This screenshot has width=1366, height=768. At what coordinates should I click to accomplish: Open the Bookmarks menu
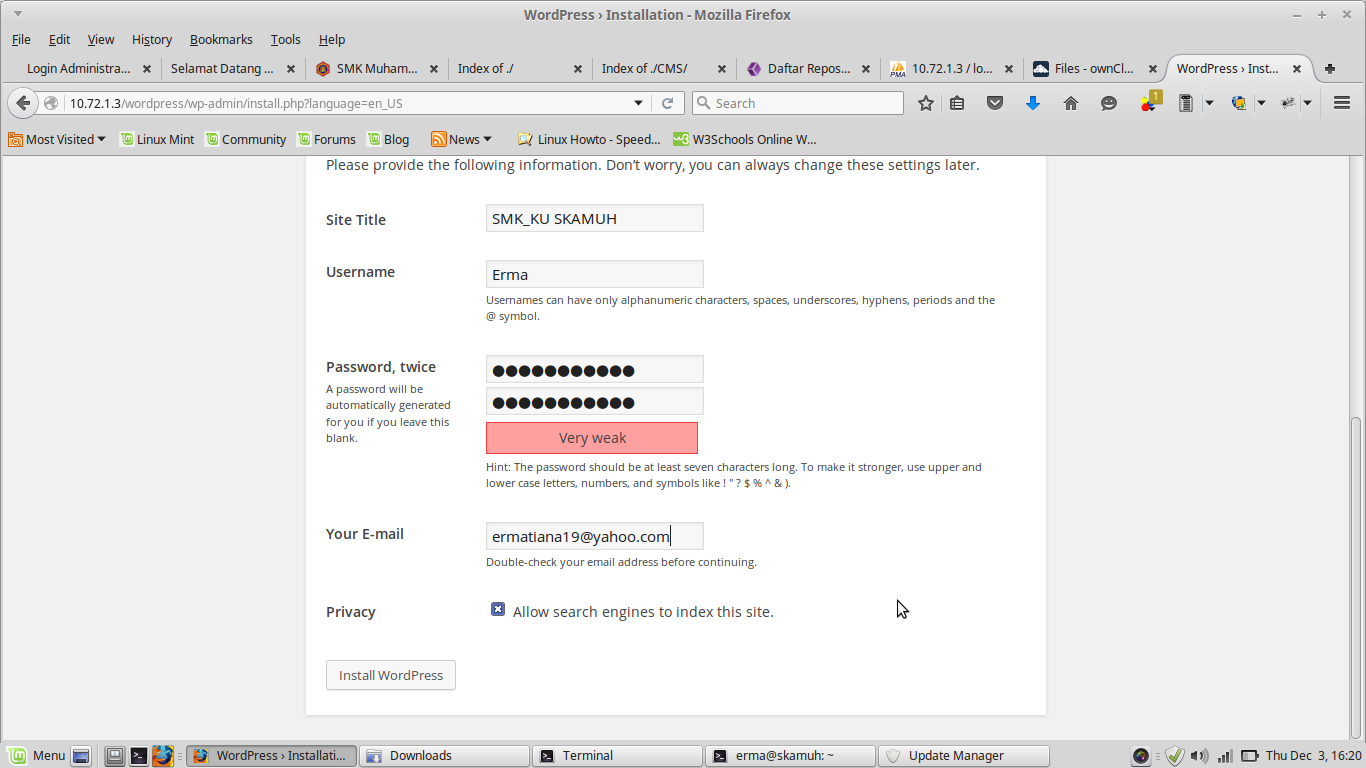(x=221, y=40)
